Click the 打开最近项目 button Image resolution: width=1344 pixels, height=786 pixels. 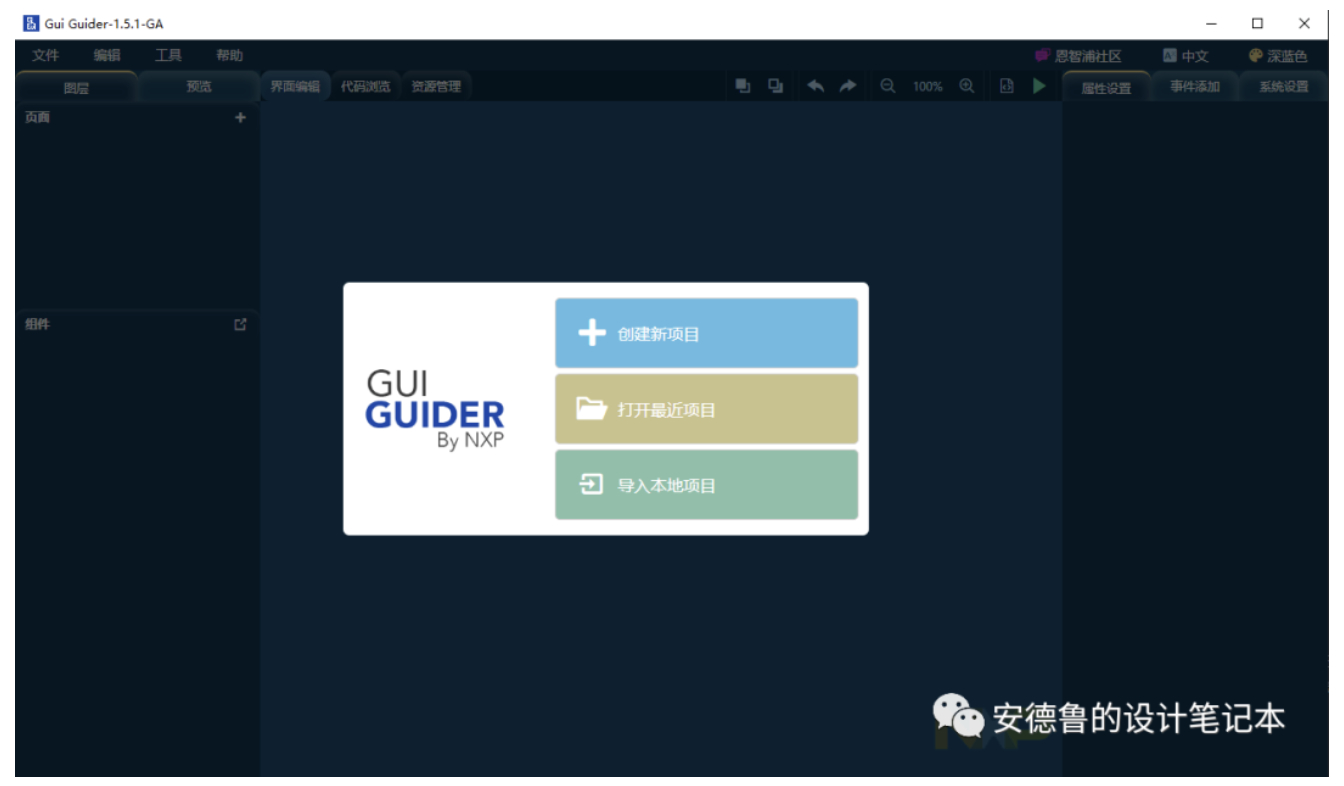coord(706,409)
